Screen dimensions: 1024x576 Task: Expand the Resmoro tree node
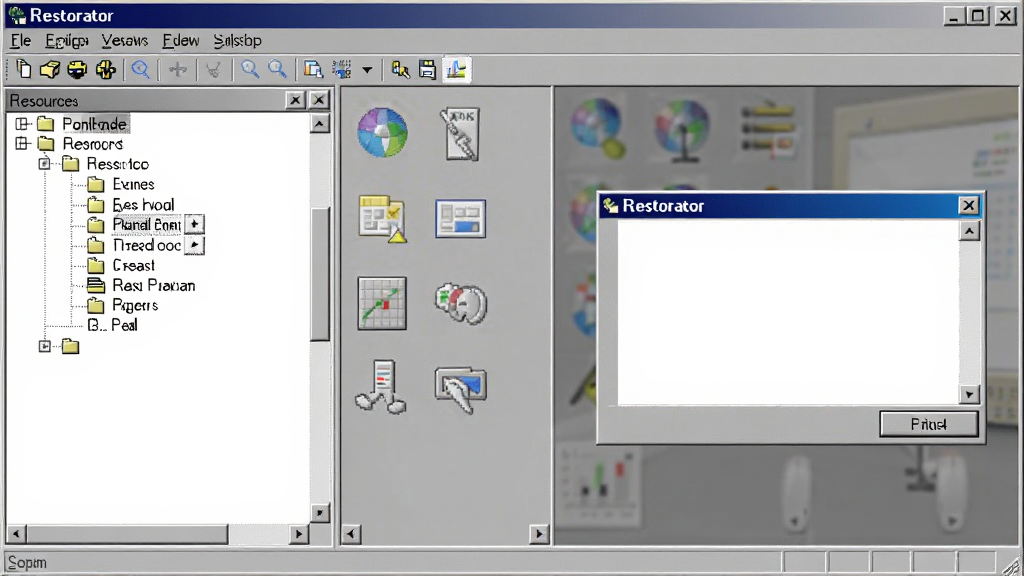coord(22,143)
